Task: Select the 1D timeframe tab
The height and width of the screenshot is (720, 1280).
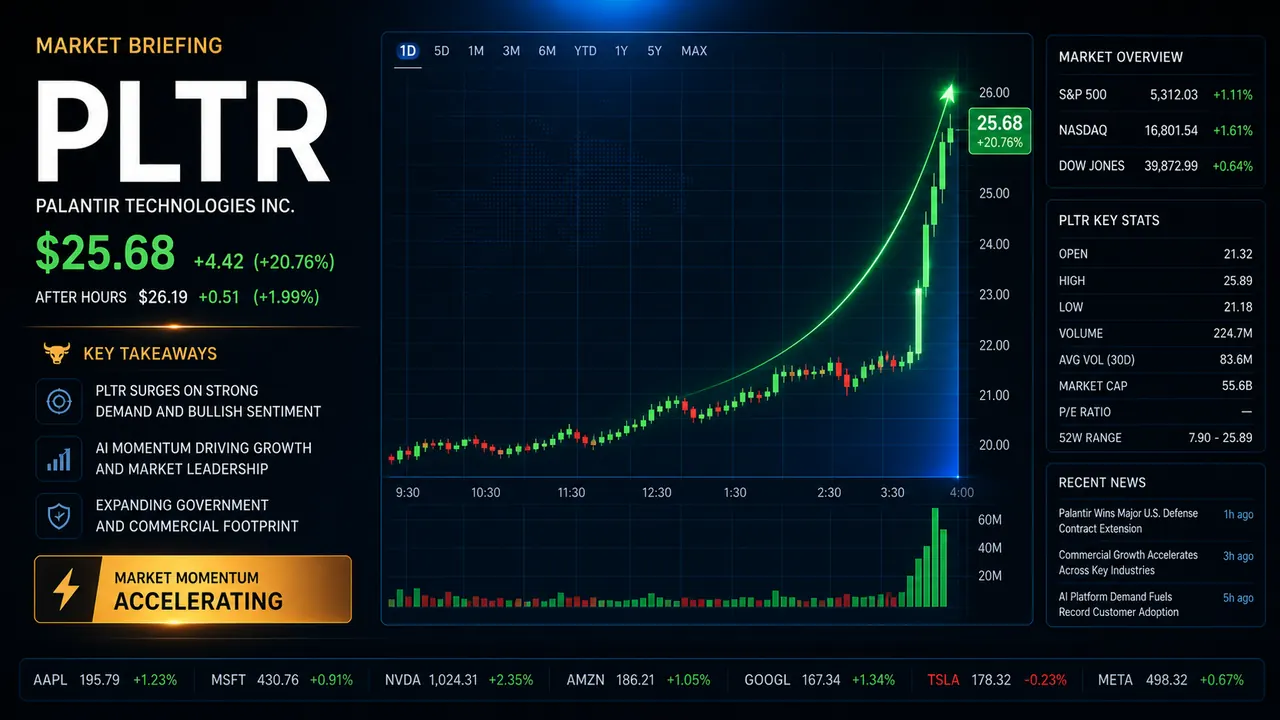Action: (408, 51)
